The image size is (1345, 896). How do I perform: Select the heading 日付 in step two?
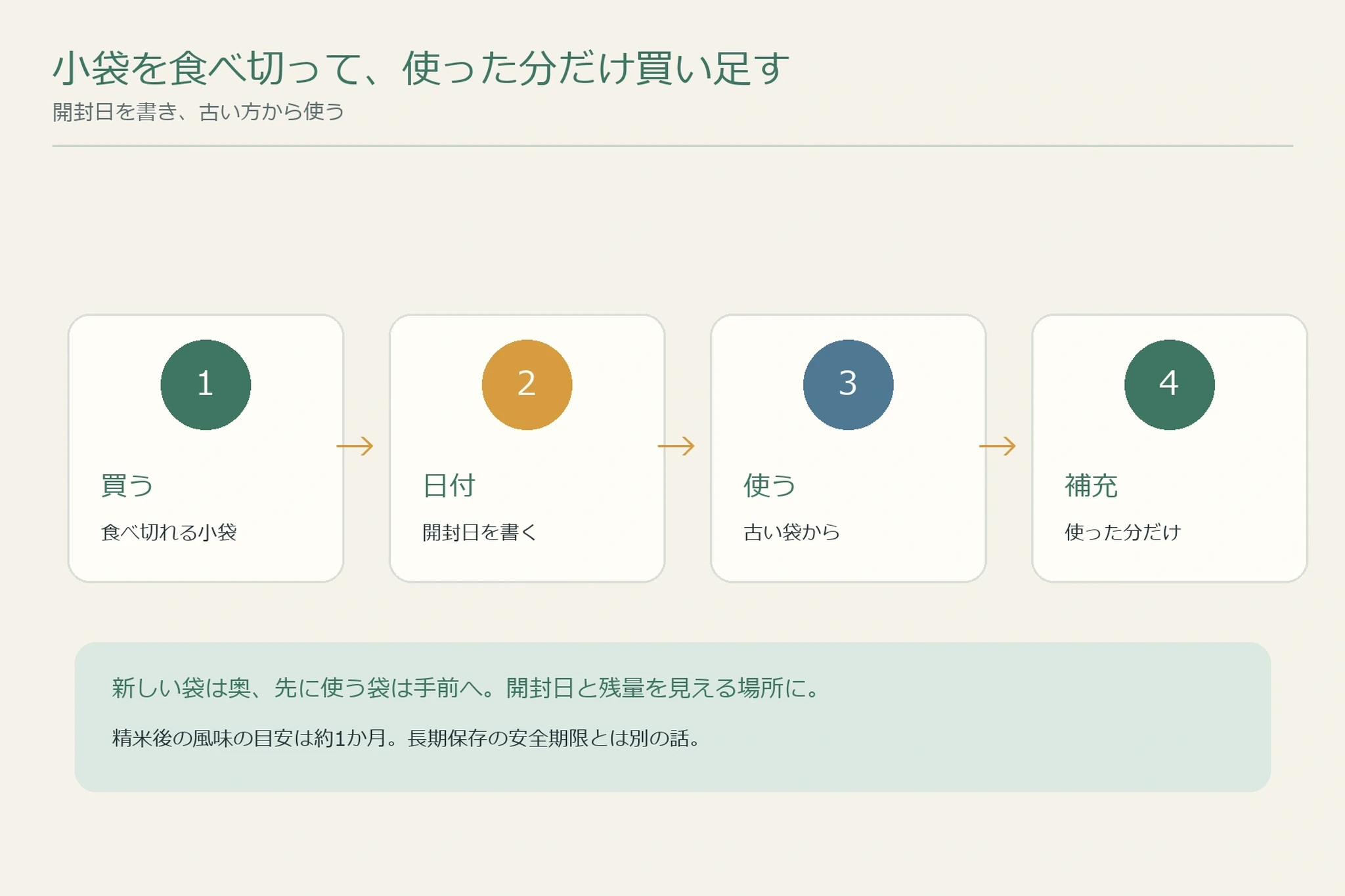point(449,486)
